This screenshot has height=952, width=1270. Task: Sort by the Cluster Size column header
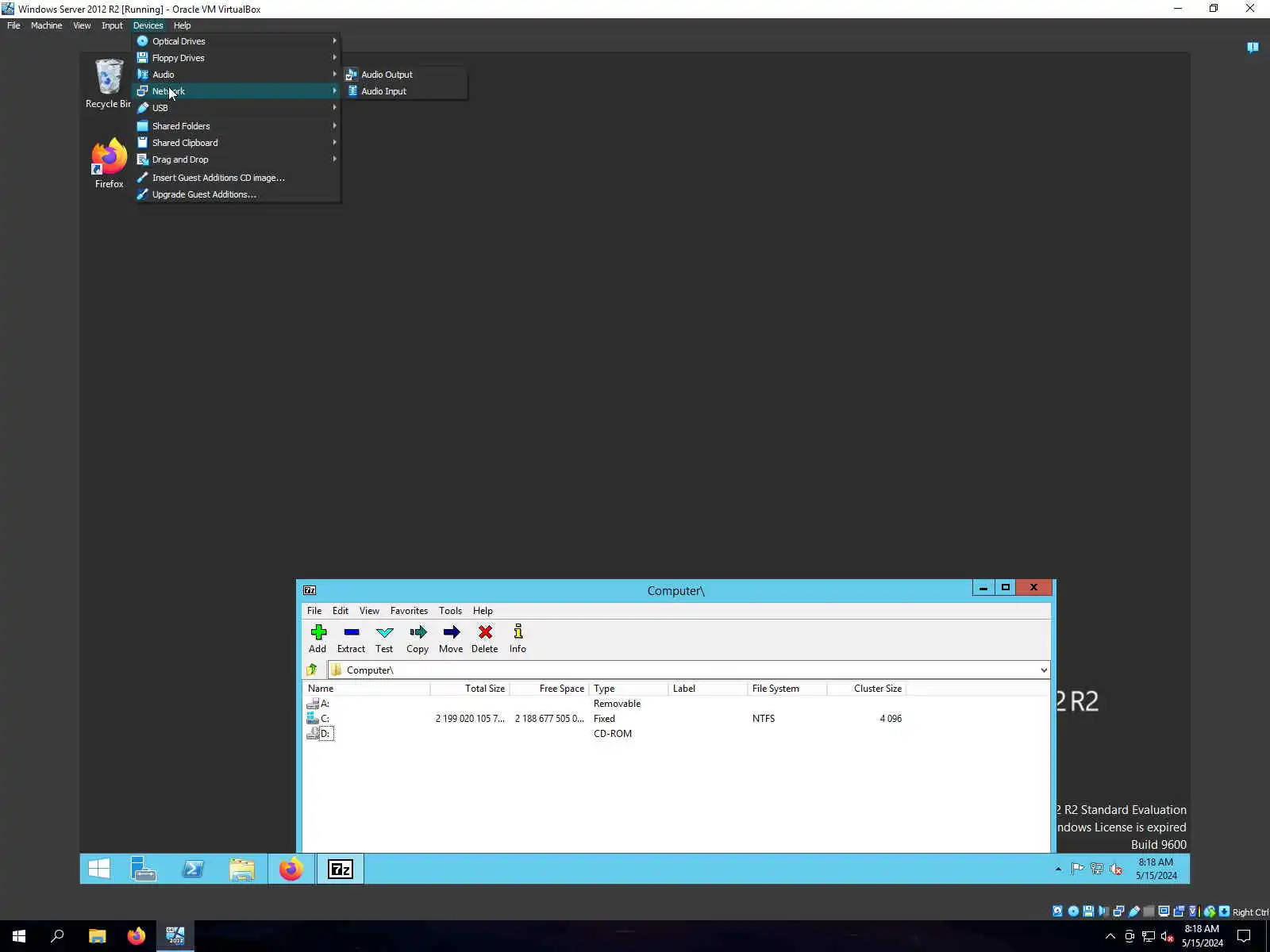(x=867, y=689)
